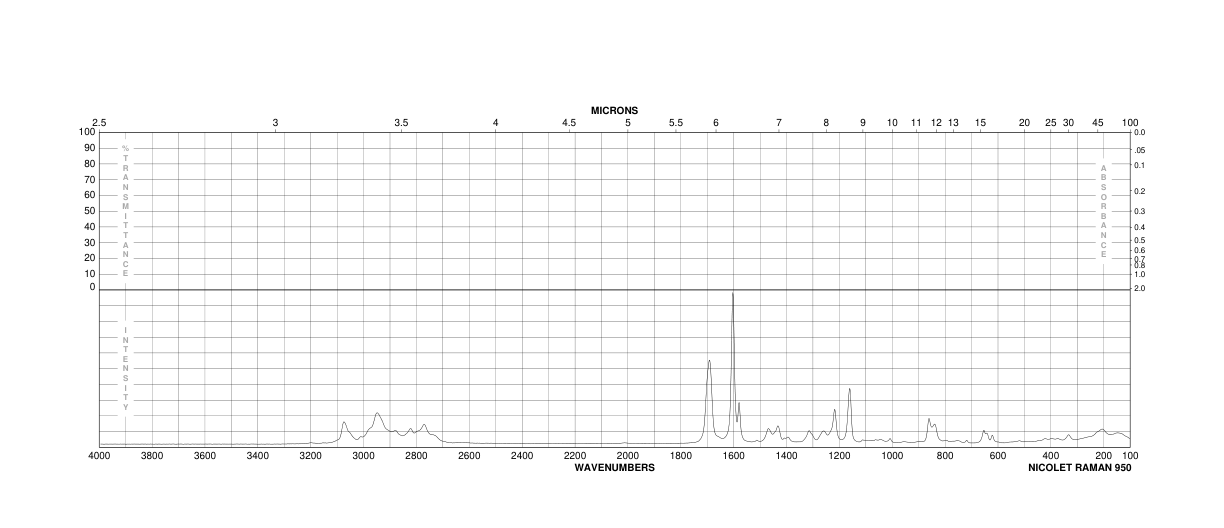Select the 3800 wavenumber axis label
Viewport: 1224px width, 528px height.
[x=151, y=456]
